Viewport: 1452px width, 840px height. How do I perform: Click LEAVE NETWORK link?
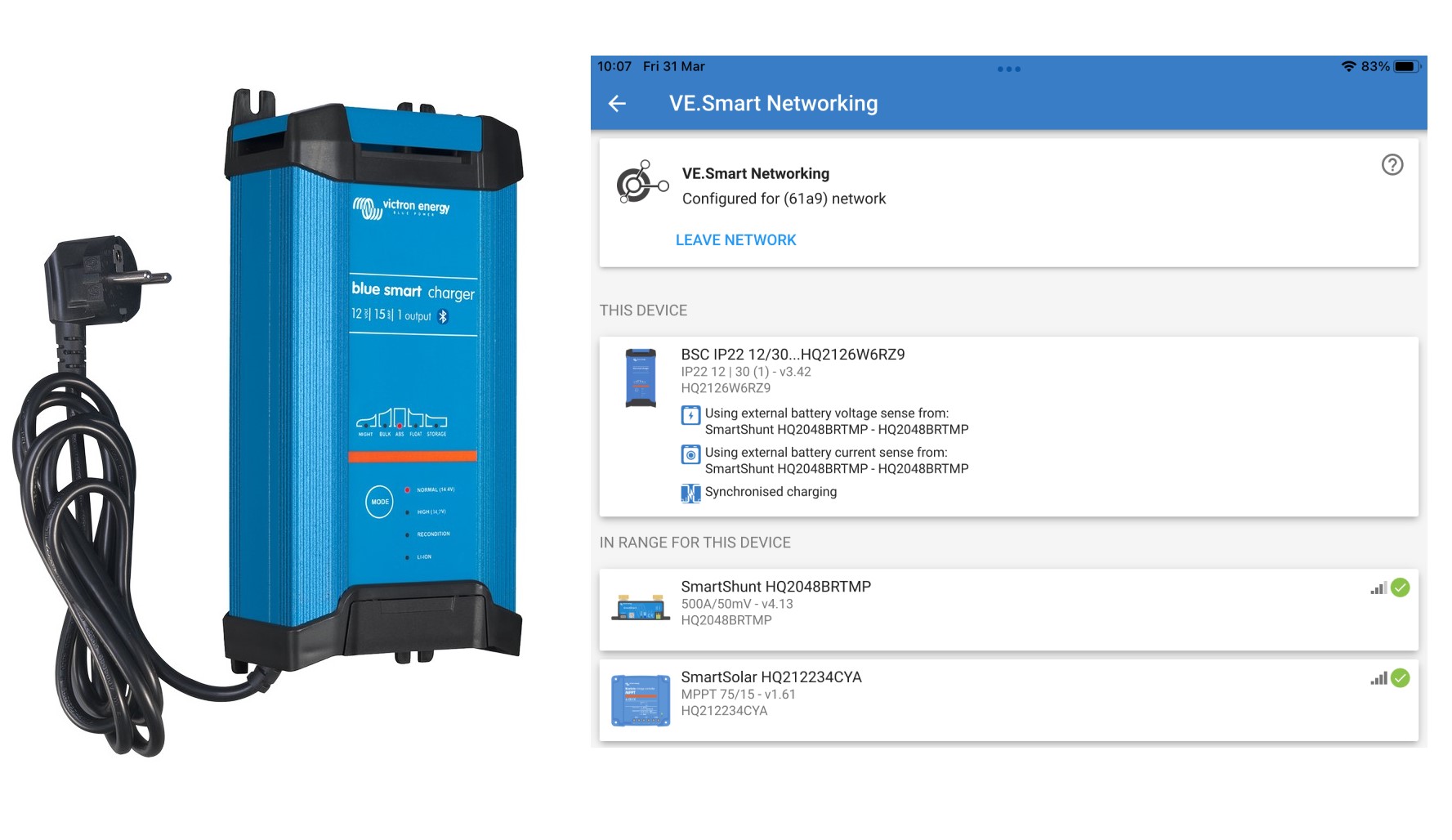[735, 240]
